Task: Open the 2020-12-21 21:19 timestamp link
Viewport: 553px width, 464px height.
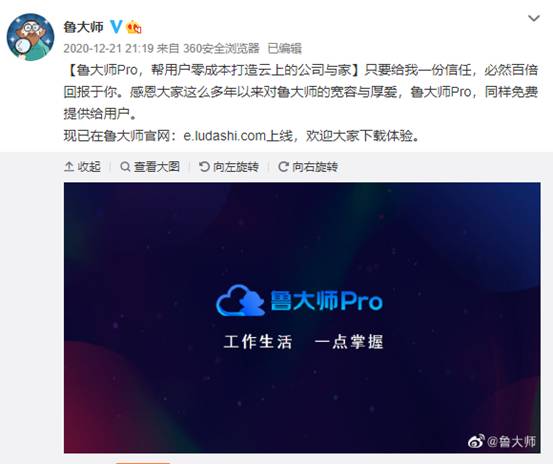Action: [108, 48]
